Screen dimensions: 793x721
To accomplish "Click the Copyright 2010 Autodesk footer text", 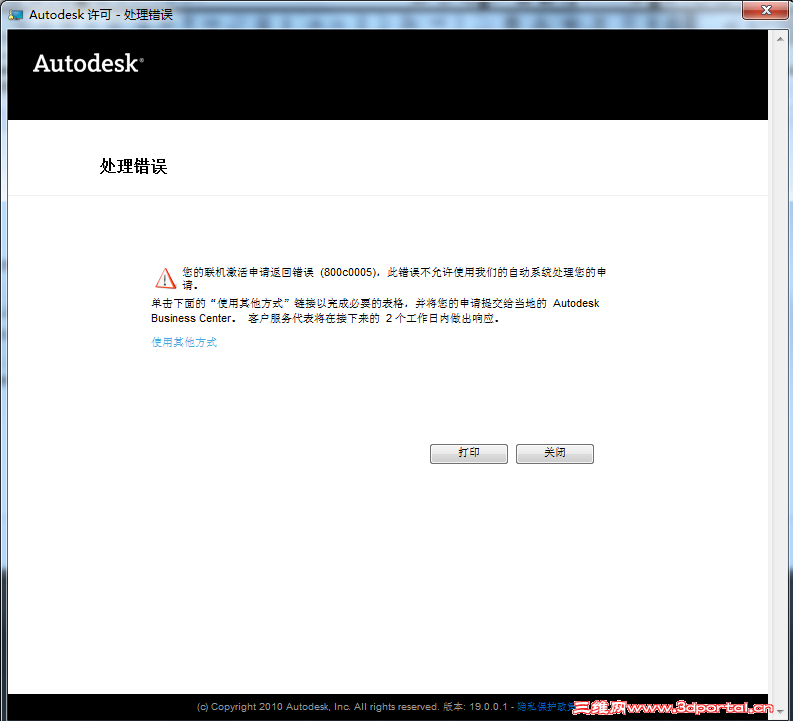I will pyautogui.click(x=317, y=707).
